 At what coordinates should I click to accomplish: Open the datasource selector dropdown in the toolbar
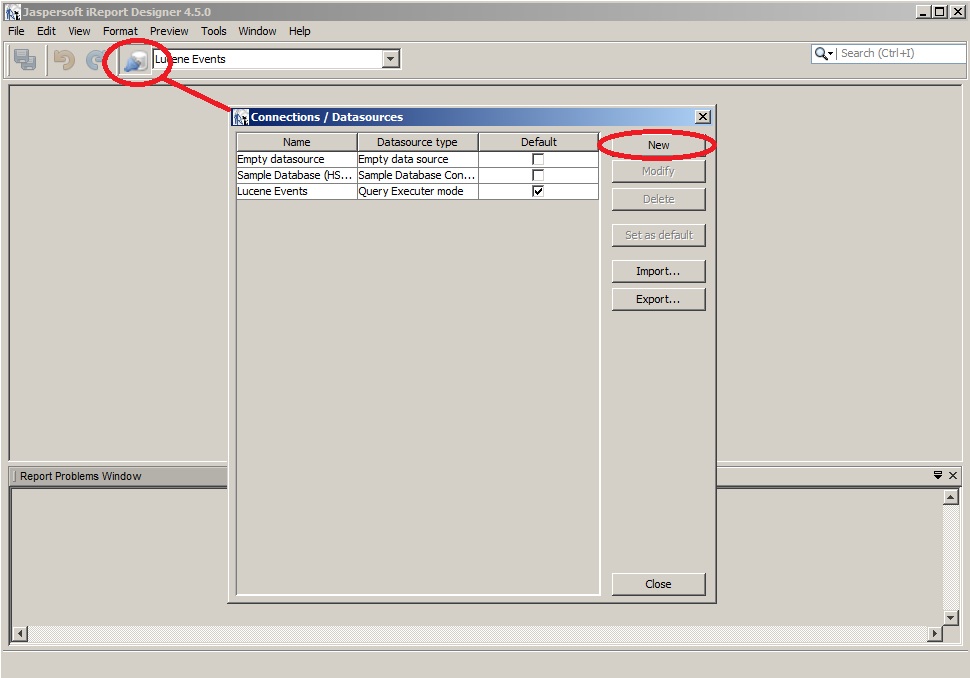point(391,58)
